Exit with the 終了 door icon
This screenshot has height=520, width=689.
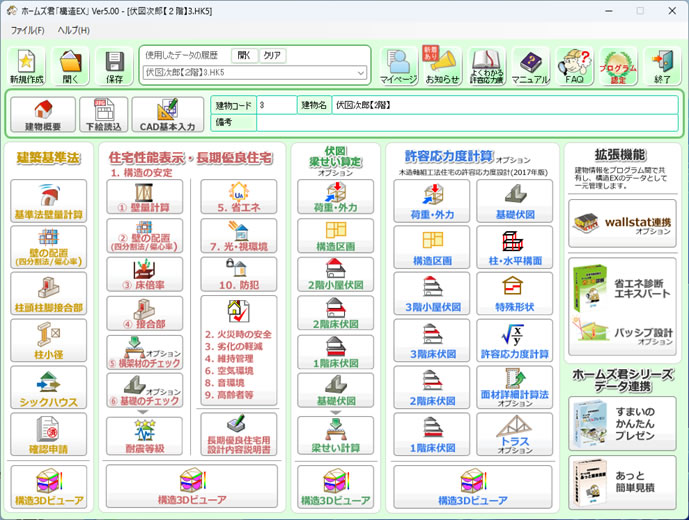coord(662,66)
